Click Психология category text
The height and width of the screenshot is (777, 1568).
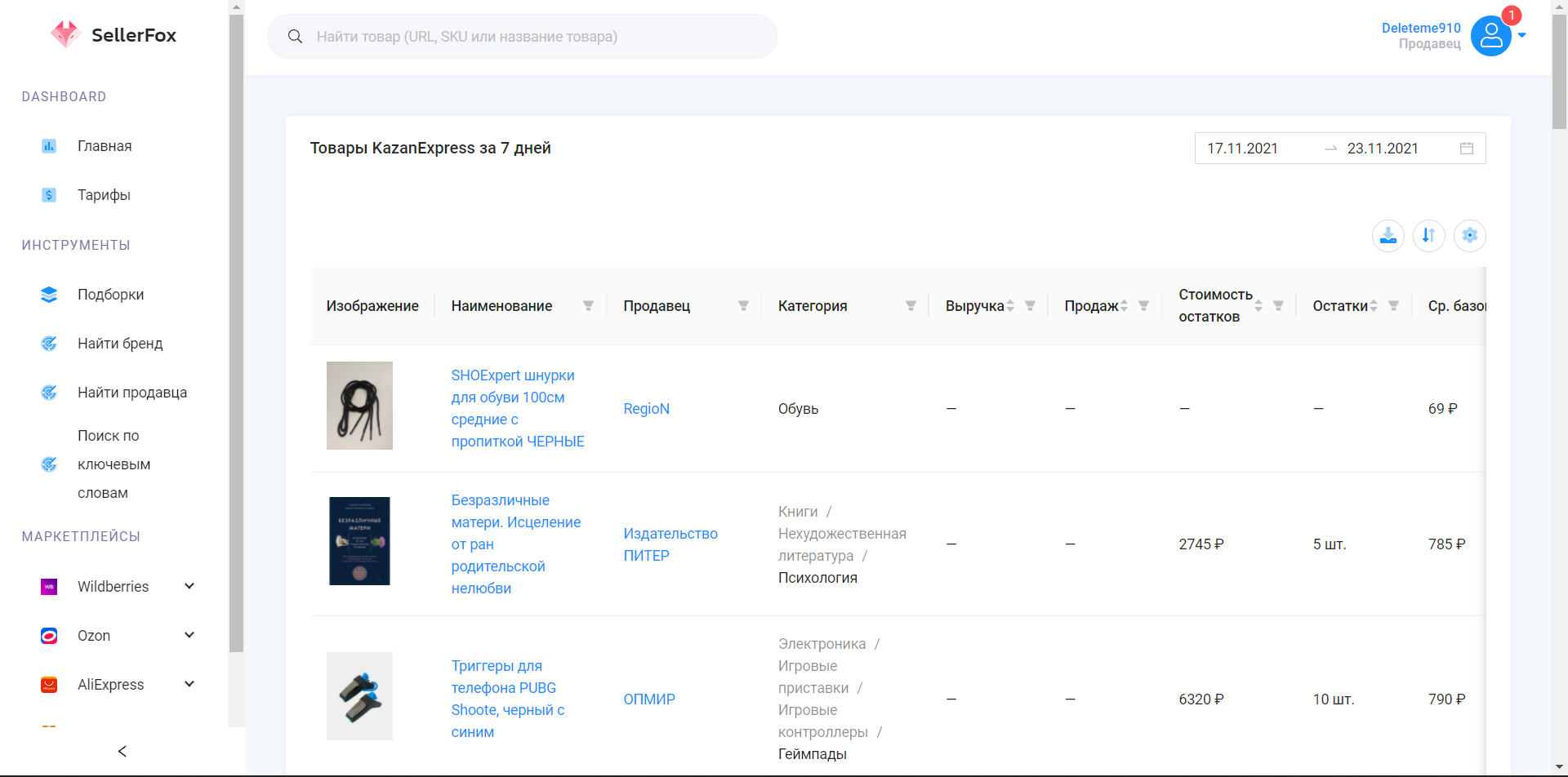point(817,578)
